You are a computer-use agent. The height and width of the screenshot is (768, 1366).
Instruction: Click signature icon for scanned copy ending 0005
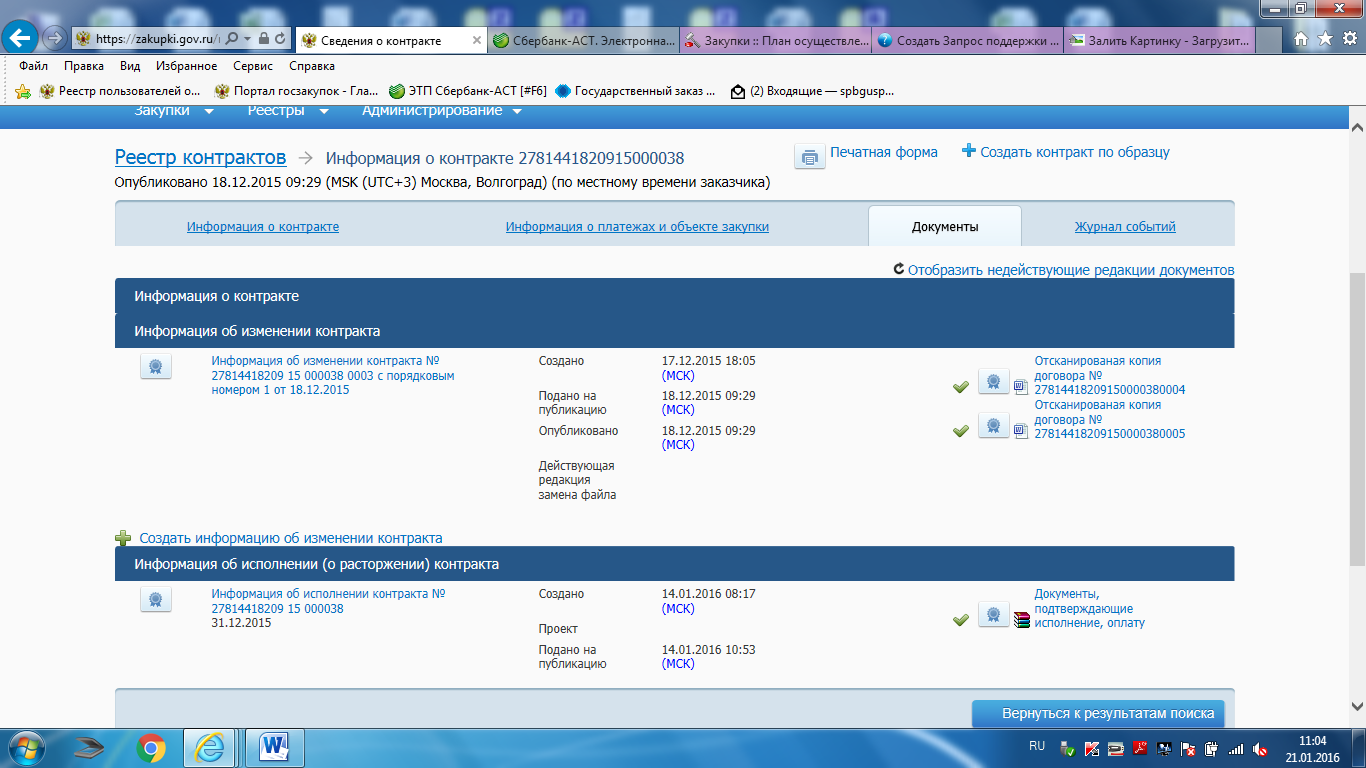993,425
